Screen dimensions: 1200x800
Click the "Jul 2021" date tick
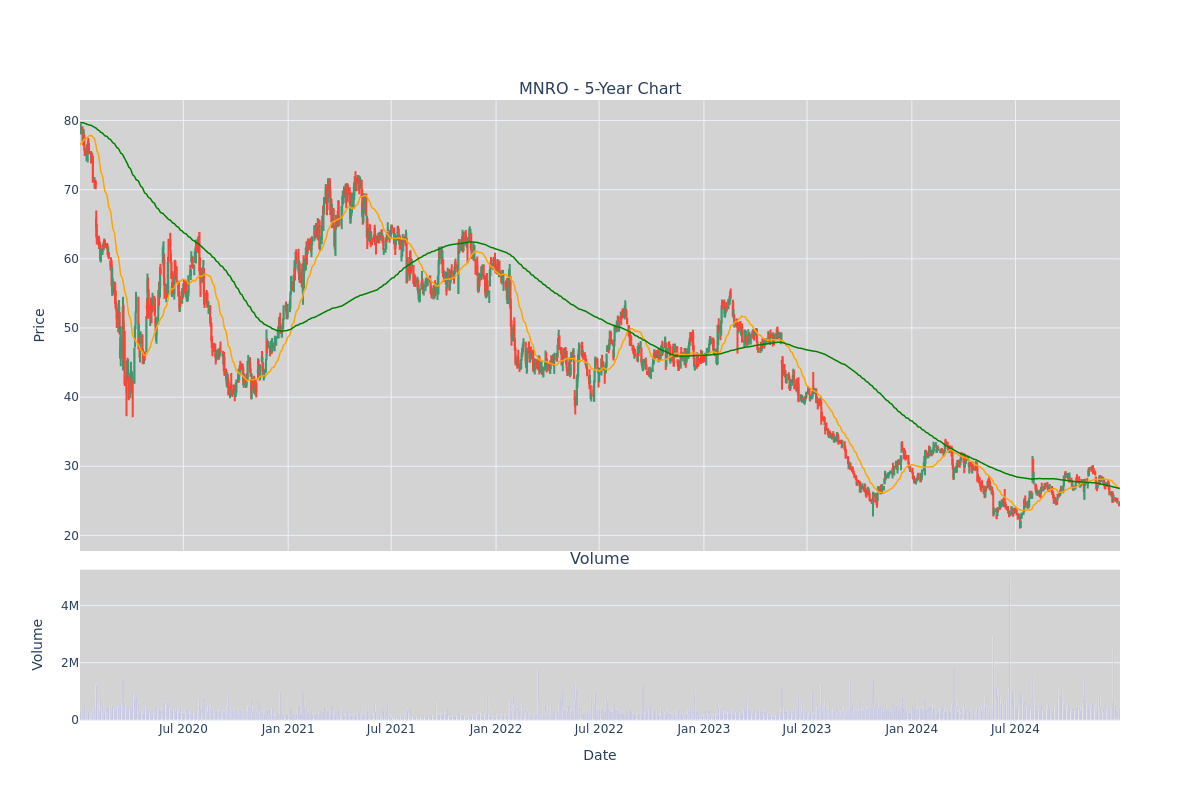tap(391, 729)
